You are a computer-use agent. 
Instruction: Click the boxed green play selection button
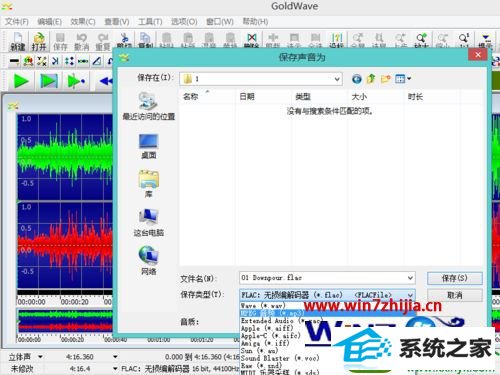(49, 81)
